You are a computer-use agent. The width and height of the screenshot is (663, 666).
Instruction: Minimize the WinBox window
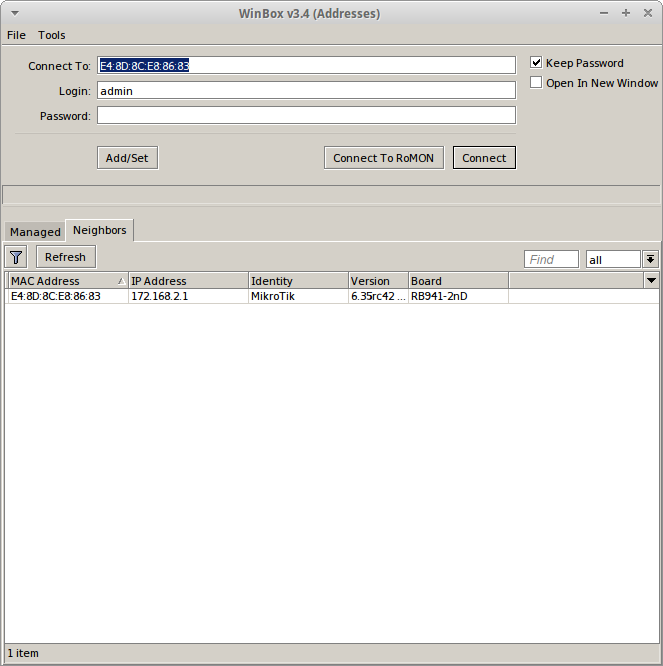[x=604, y=13]
